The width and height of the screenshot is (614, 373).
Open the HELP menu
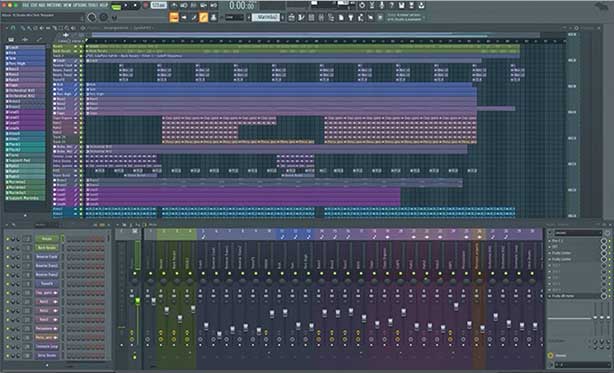pyautogui.click(x=103, y=5)
